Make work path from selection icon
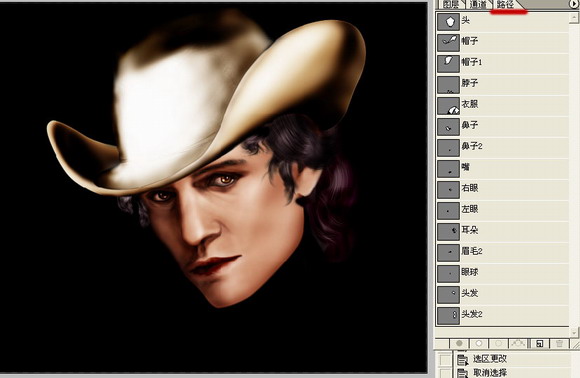Image resolution: width=580 pixels, height=378 pixels. [518, 344]
